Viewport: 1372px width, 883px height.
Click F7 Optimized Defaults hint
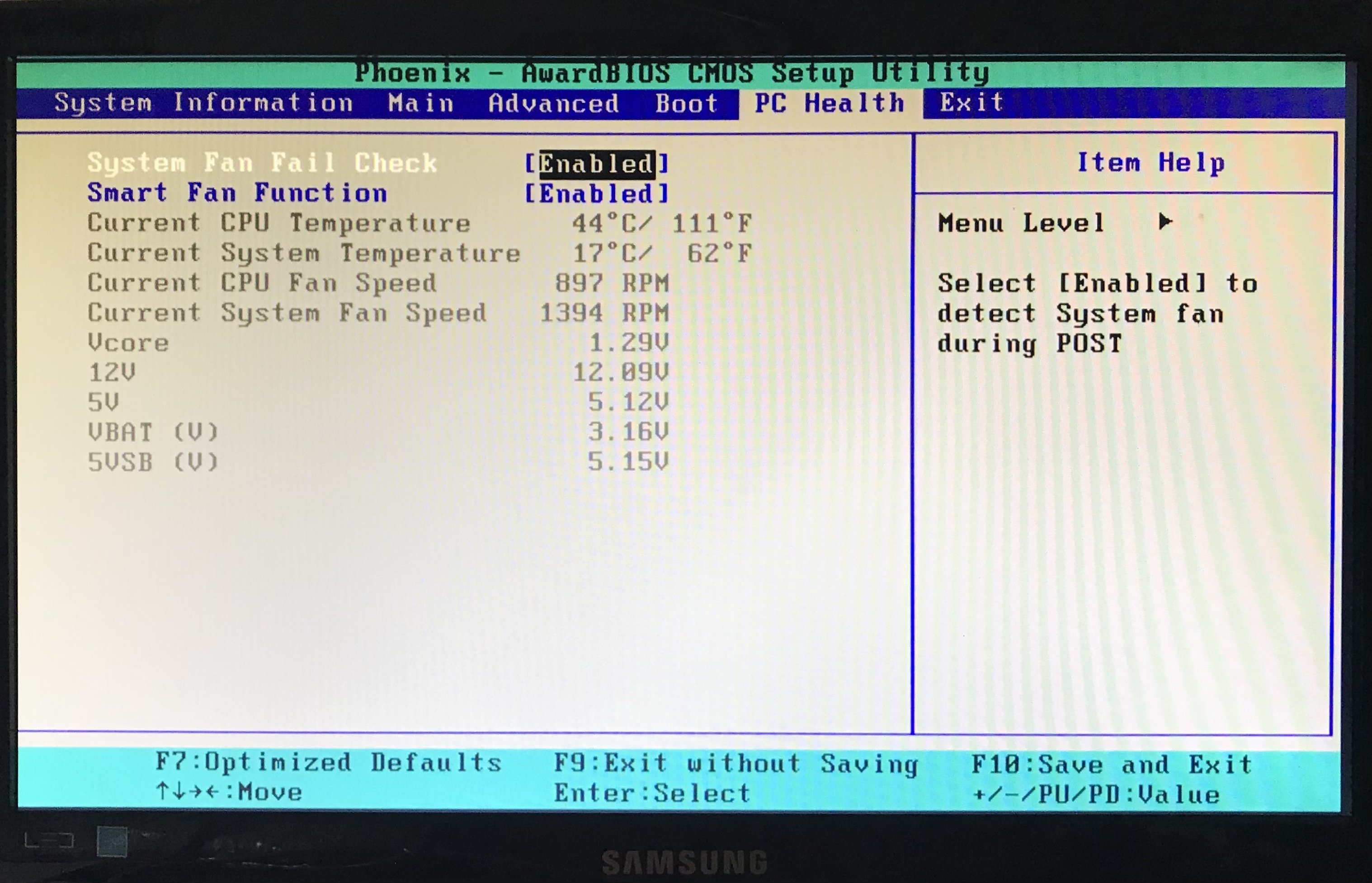[329, 763]
